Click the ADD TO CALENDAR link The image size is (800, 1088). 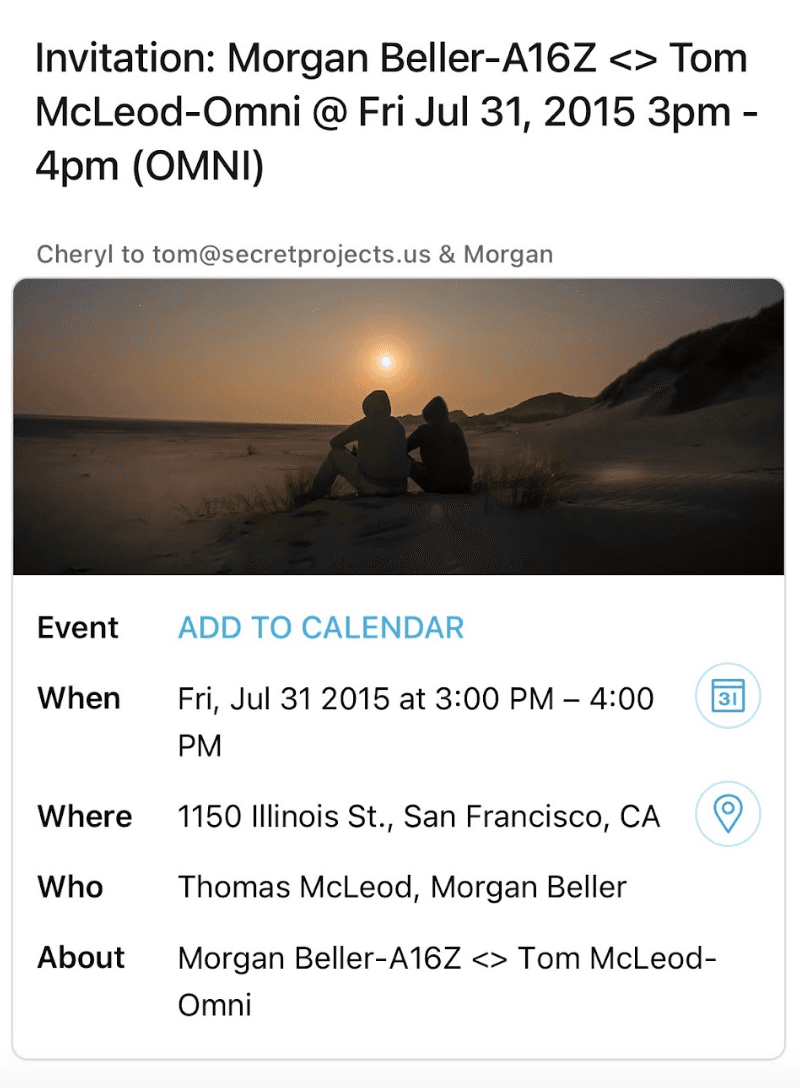pos(321,628)
